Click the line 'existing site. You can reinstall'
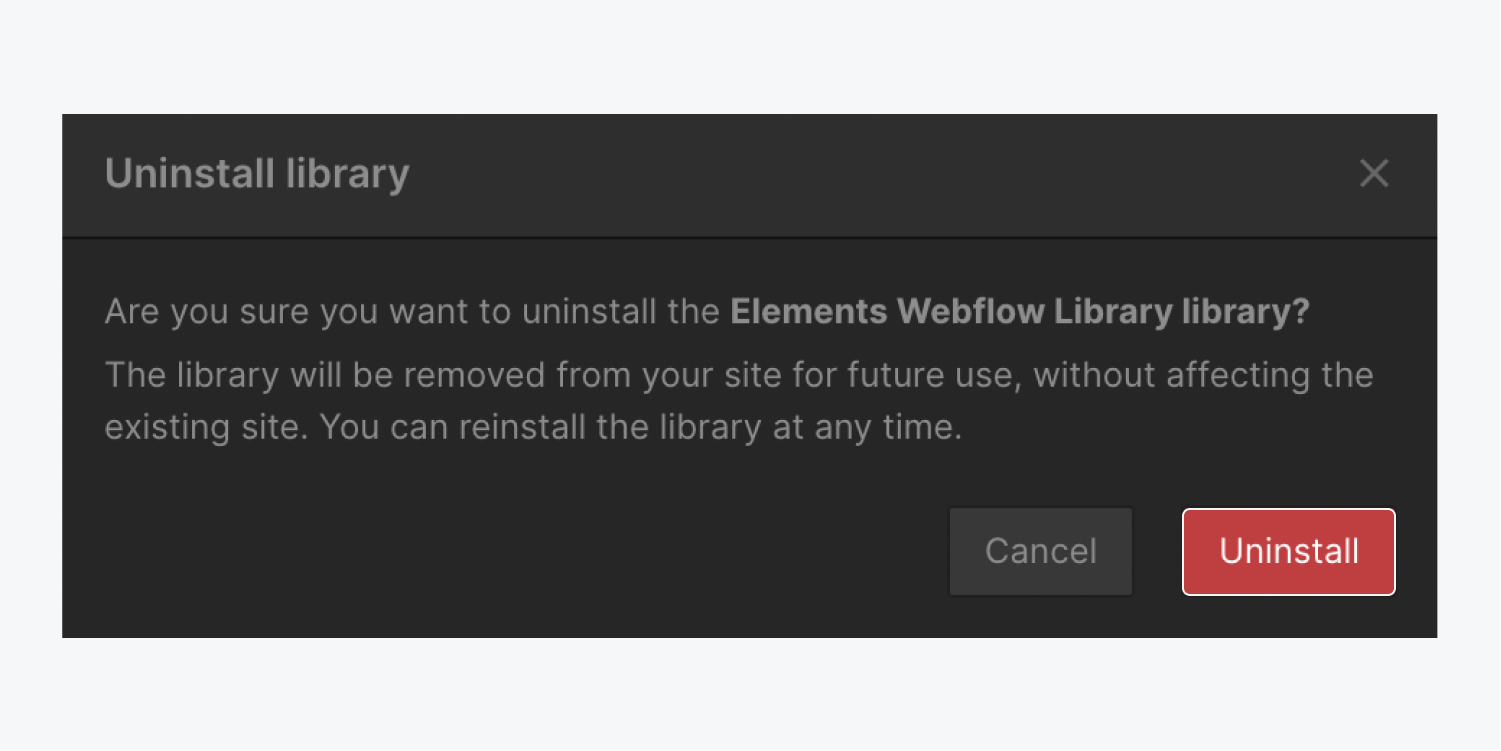 point(532,427)
